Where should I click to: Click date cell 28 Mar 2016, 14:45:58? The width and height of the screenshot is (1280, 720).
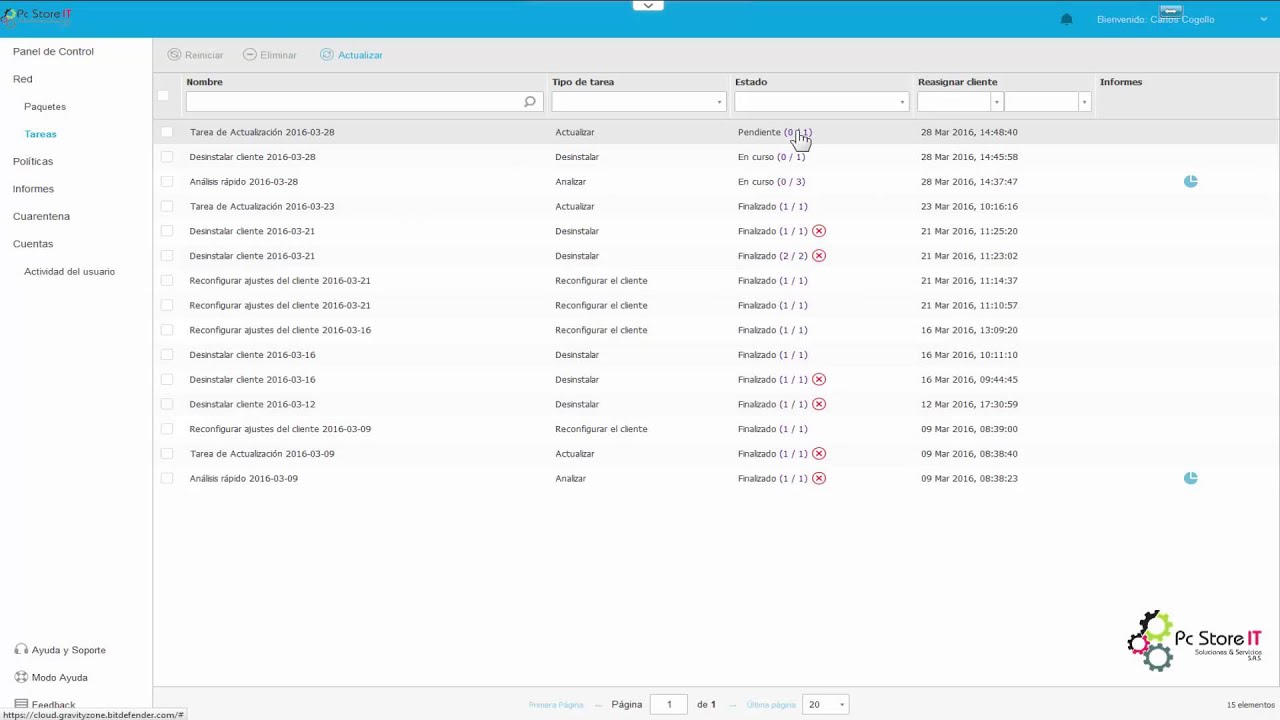969,157
